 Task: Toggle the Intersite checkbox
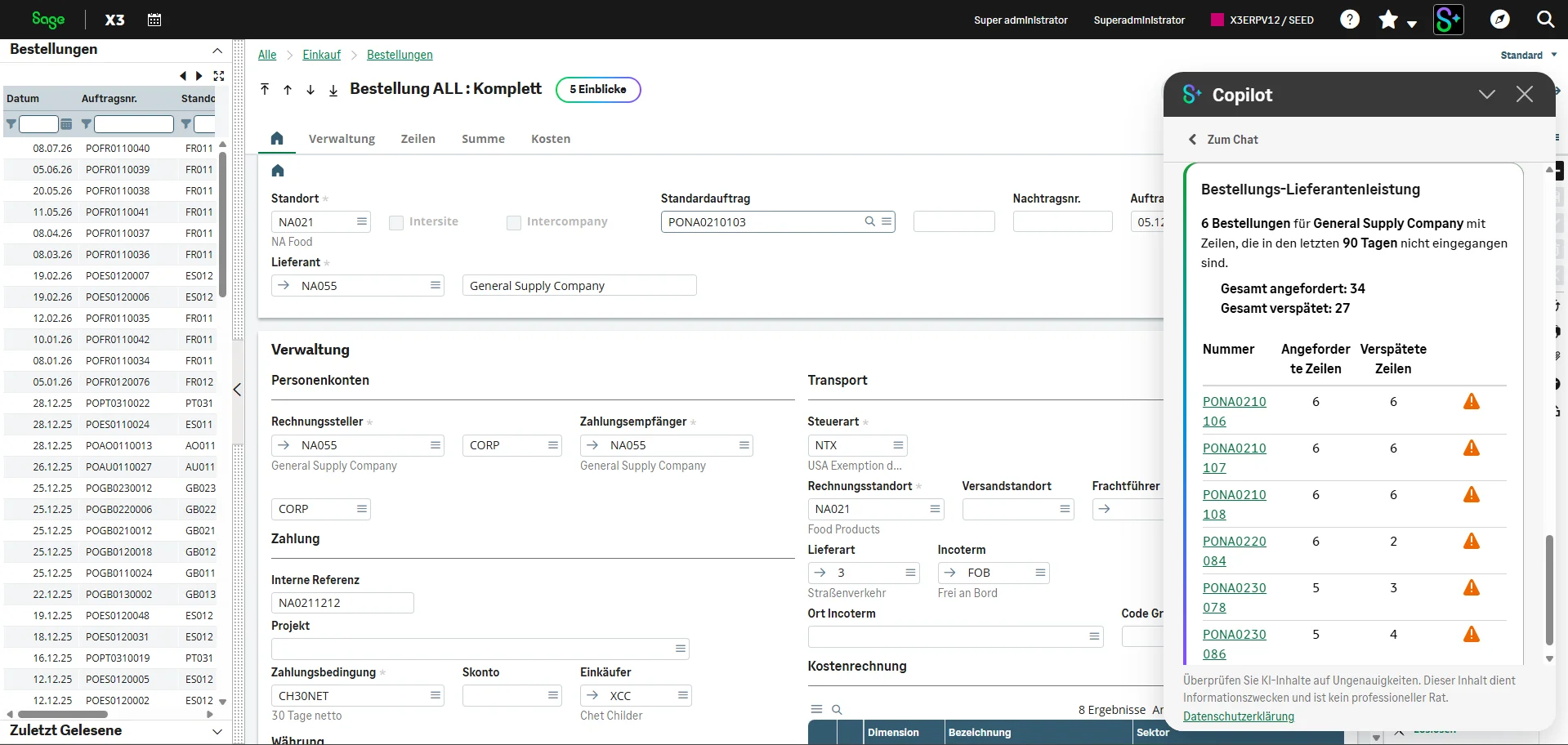pyautogui.click(x=396, y=222)
